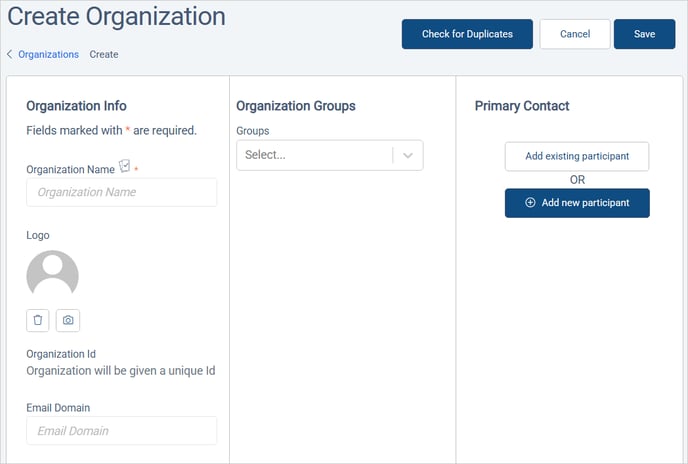Open the Groups 'Select...' combo box
Viewport: 688px width, 464px height.
click(314, 155)
